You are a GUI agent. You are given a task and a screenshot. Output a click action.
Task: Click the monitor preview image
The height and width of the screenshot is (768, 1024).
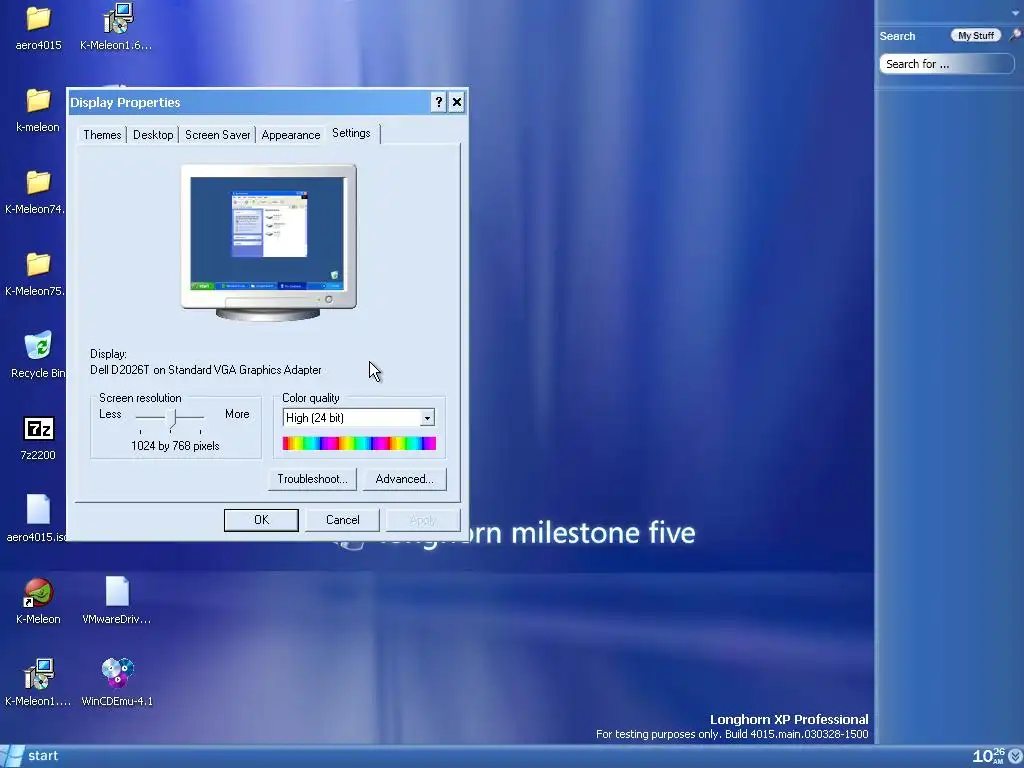click(x=268, y=242)
